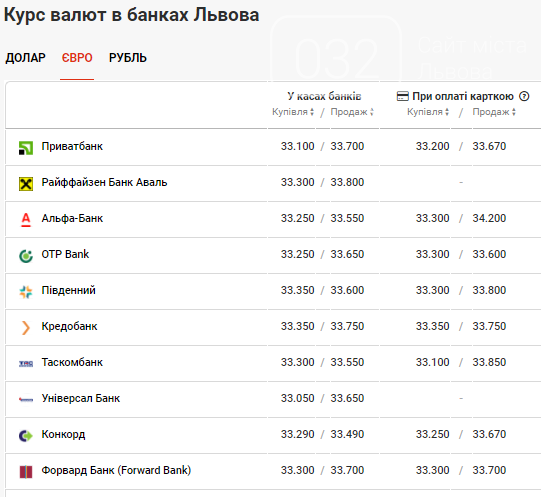Click the Приватбанк green logo icon
The width and height of the screenshot is (541, 497).
tap(26, 148)
